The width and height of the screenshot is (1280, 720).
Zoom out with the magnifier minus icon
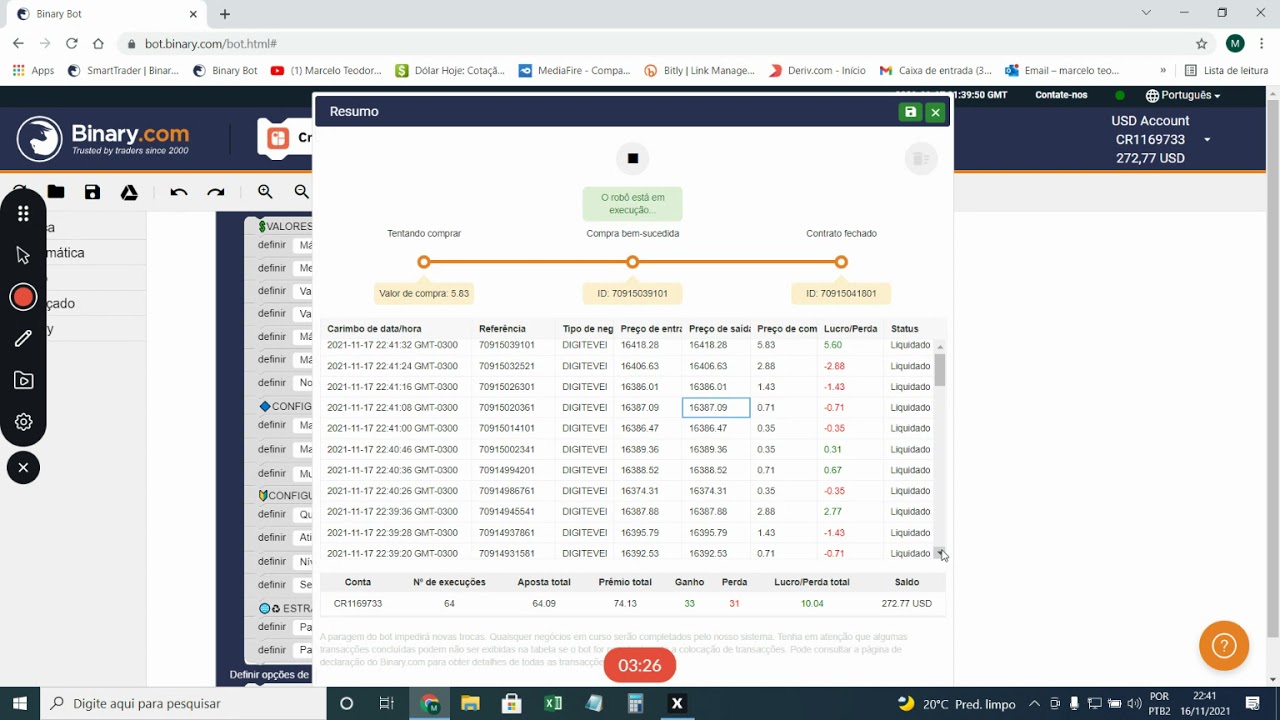coord(301,192)
